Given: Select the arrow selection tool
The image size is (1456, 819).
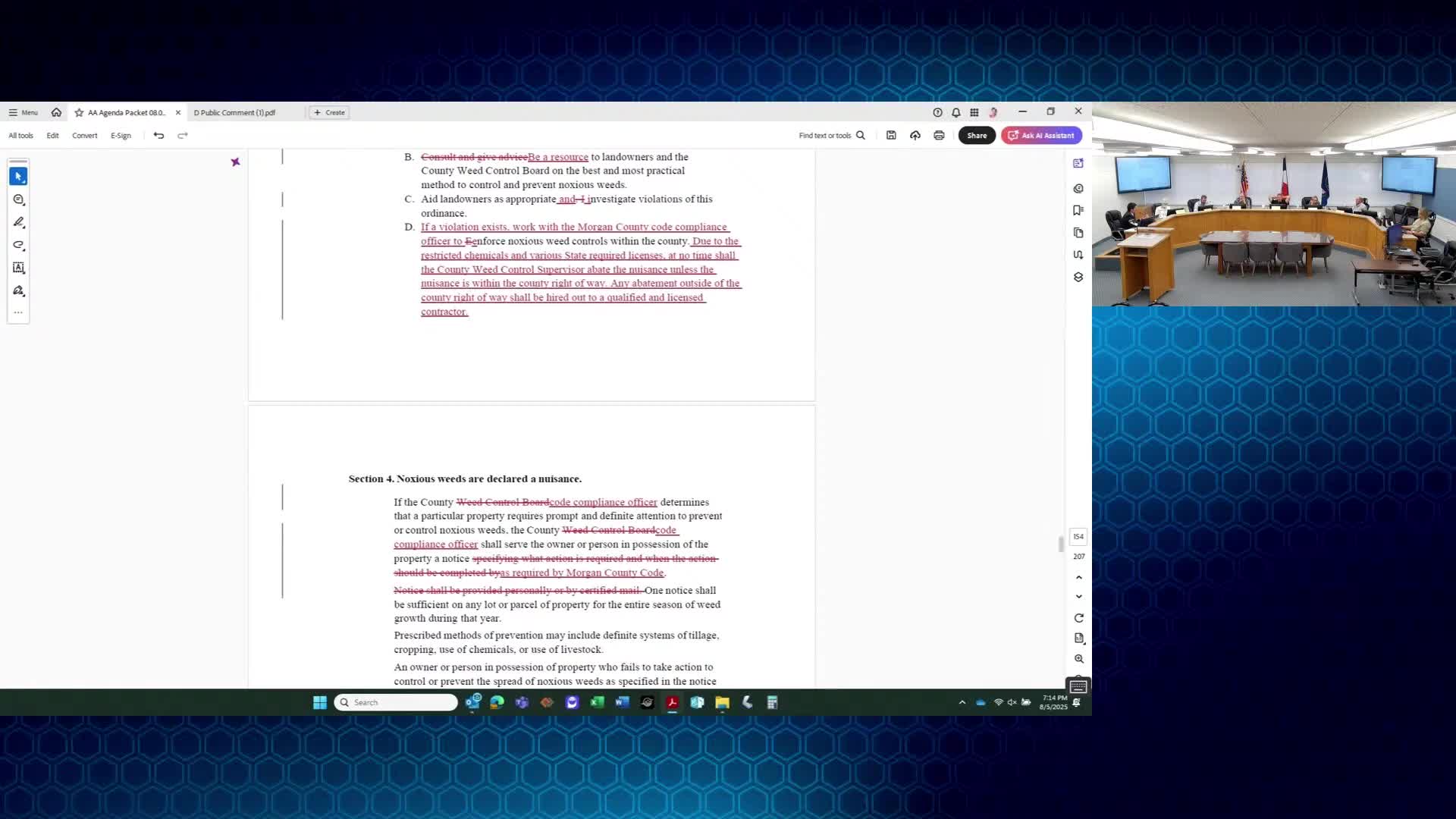Looking at the screenshot, I should tap(18, 176).
